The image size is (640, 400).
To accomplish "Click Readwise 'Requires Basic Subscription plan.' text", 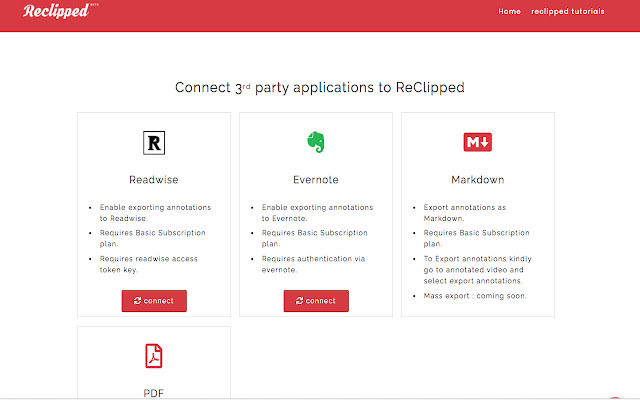I will pyautogui.click(x=153, y=238).
